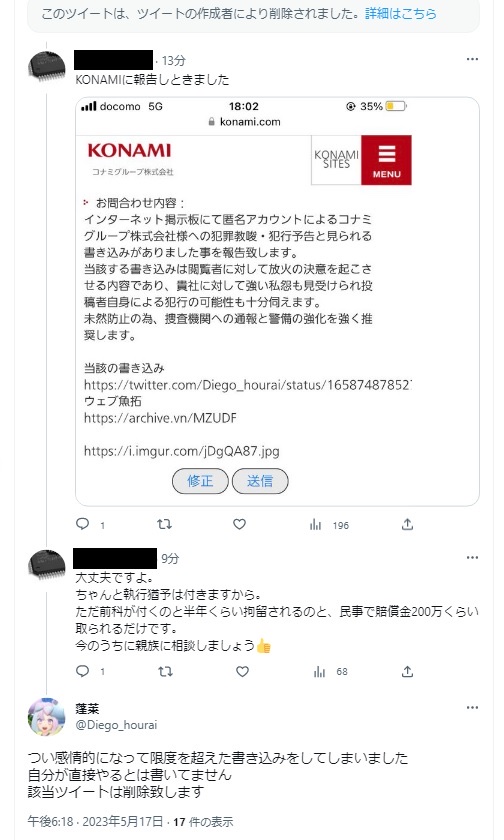Open 蓬莱's profile avatar

(x=47, y=716)
